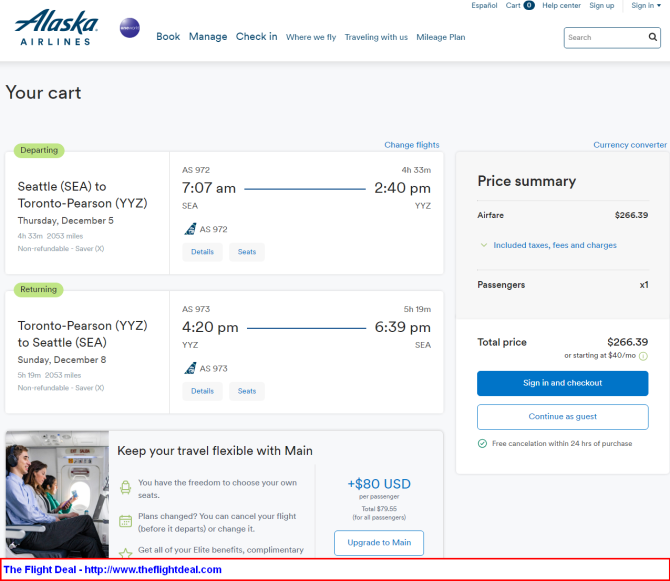Open Traveling with us menu
This screenshot has width=670, height=581.
pos(376,37)
